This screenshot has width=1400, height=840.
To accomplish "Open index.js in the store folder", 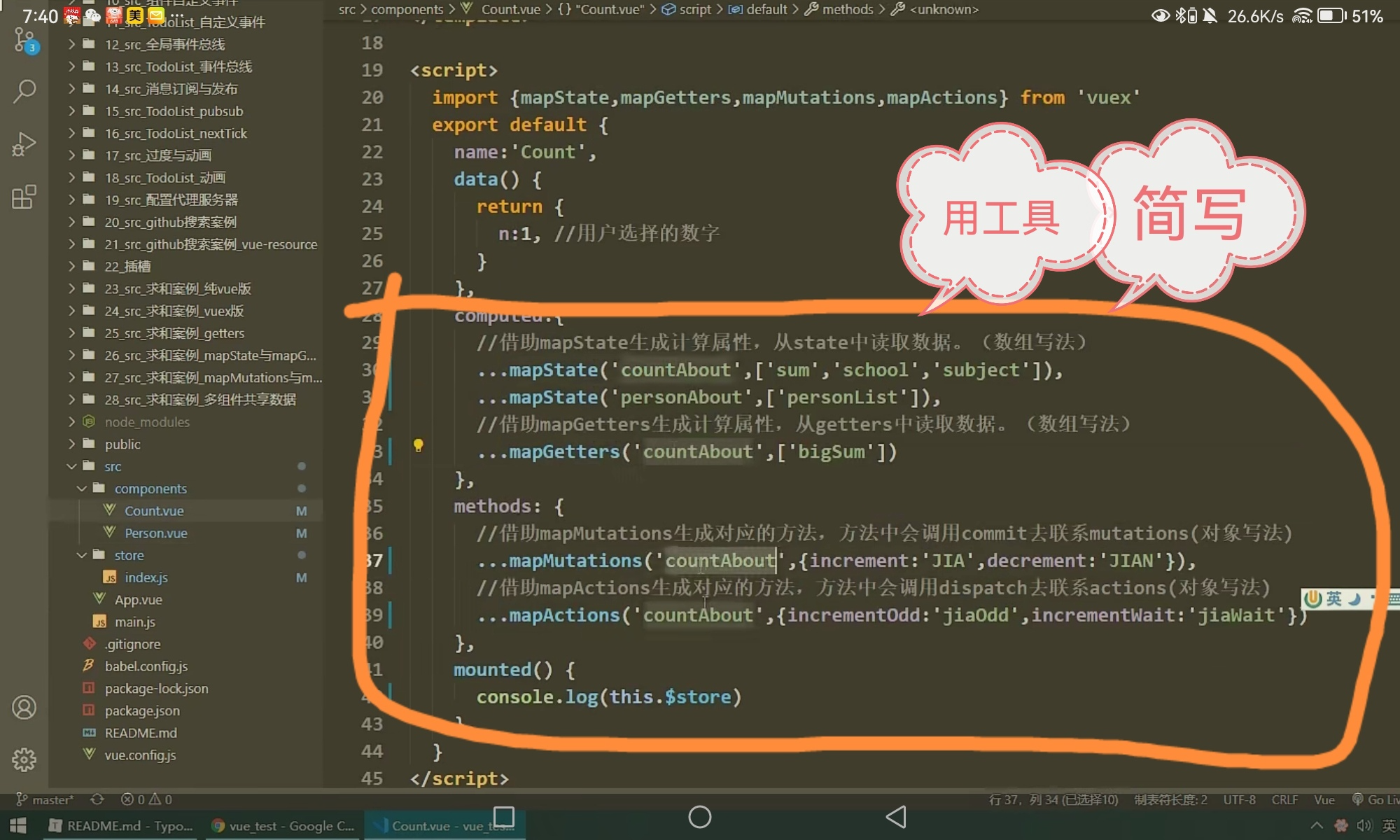I will pos(146,577).
